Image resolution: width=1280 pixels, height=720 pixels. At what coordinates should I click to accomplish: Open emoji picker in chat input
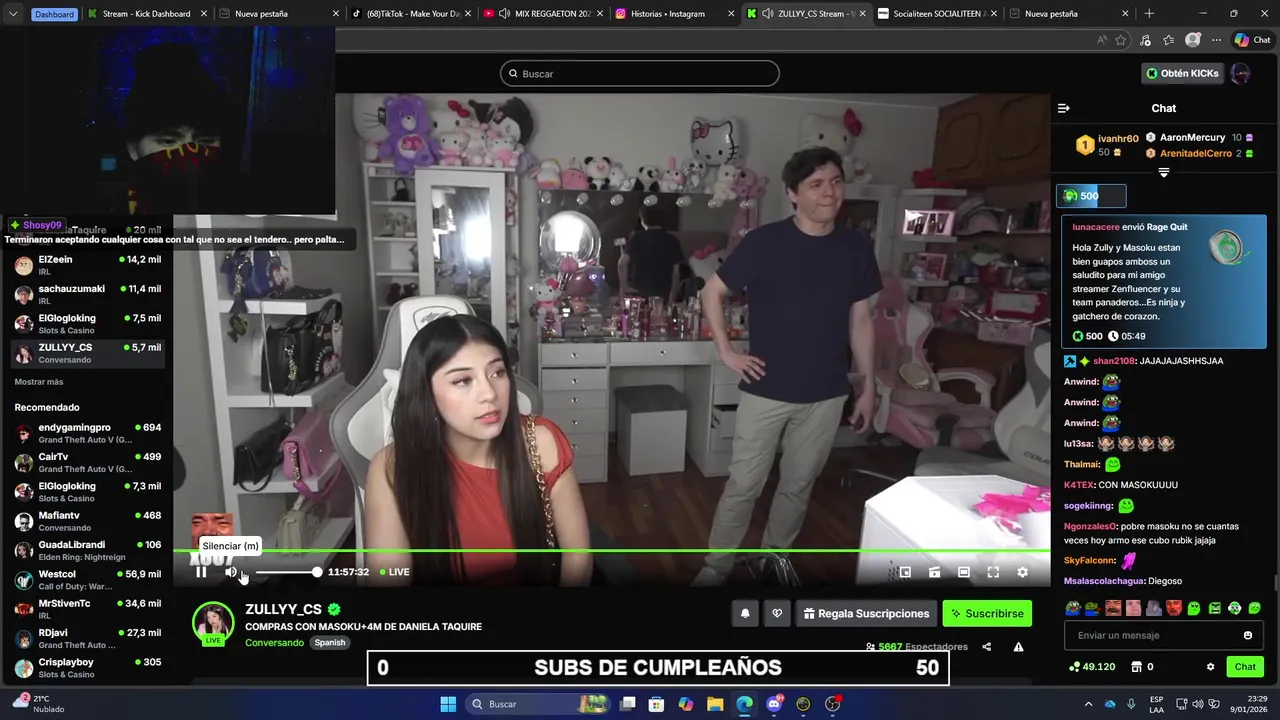1248,635
